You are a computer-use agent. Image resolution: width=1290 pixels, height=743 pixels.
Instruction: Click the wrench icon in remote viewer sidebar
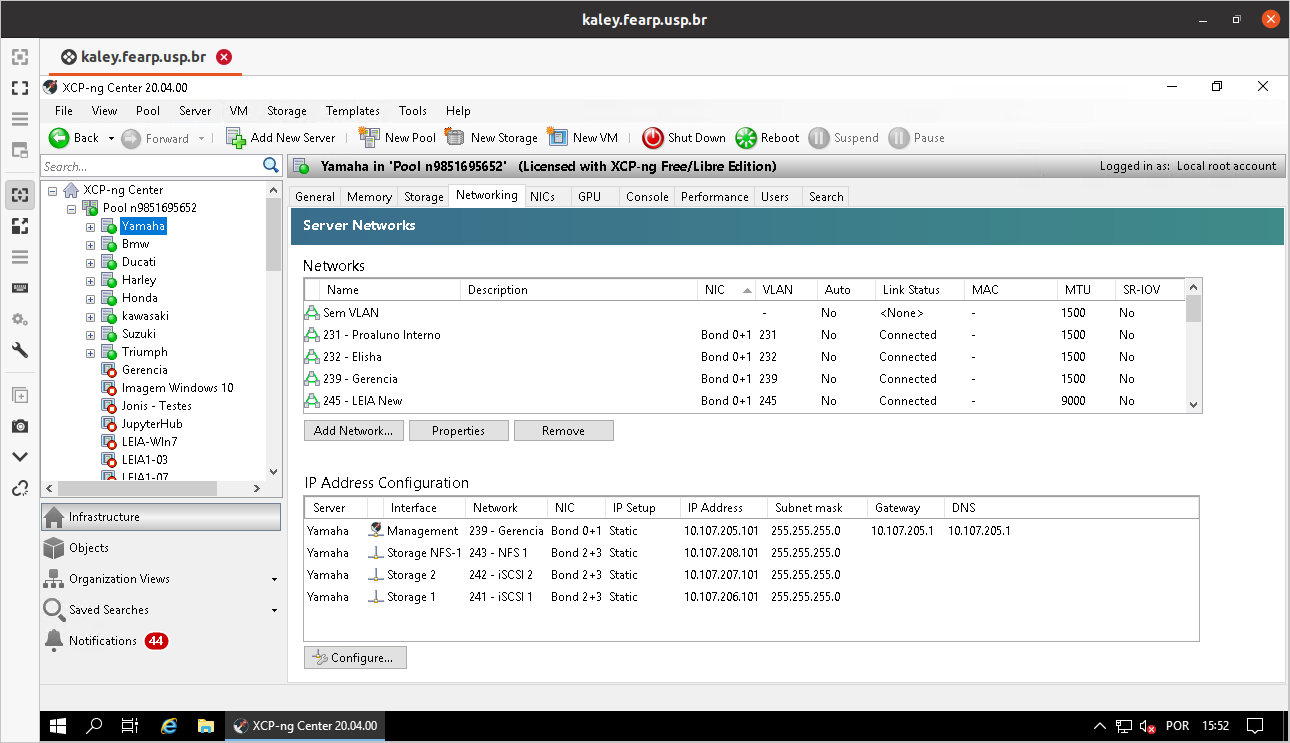coord(19,350)
